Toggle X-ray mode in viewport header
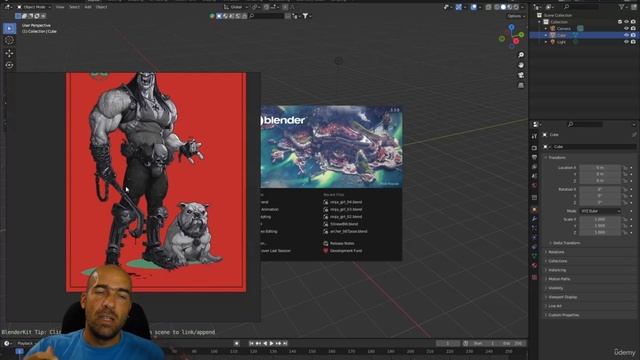 (x=489, y=7)
